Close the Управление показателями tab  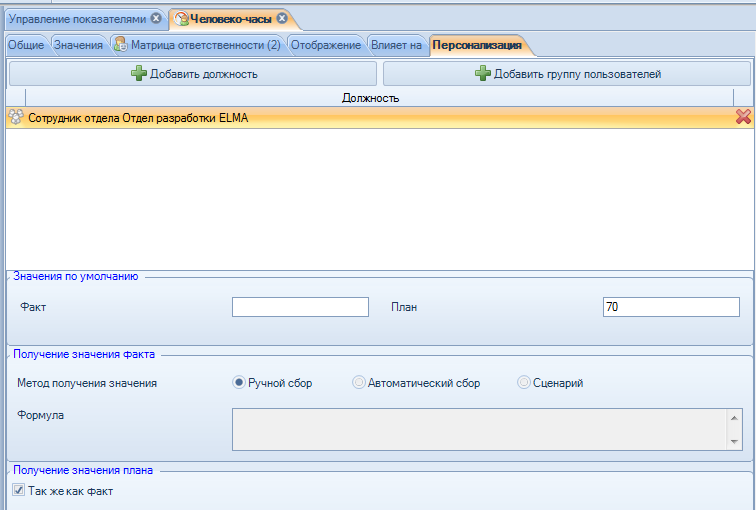click(156, 19)
